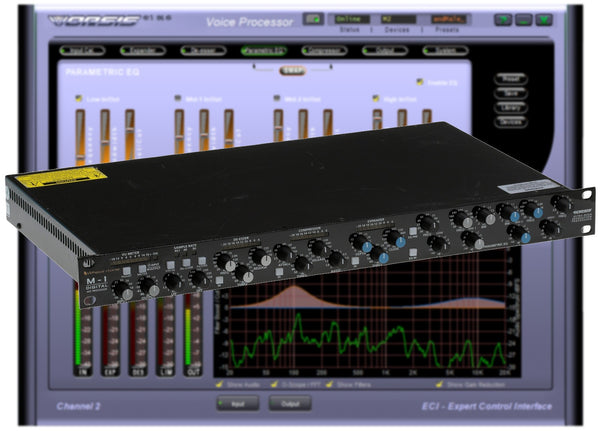
Task: Click the "Voice Processor" title text
Action: [x=249, y=22]
